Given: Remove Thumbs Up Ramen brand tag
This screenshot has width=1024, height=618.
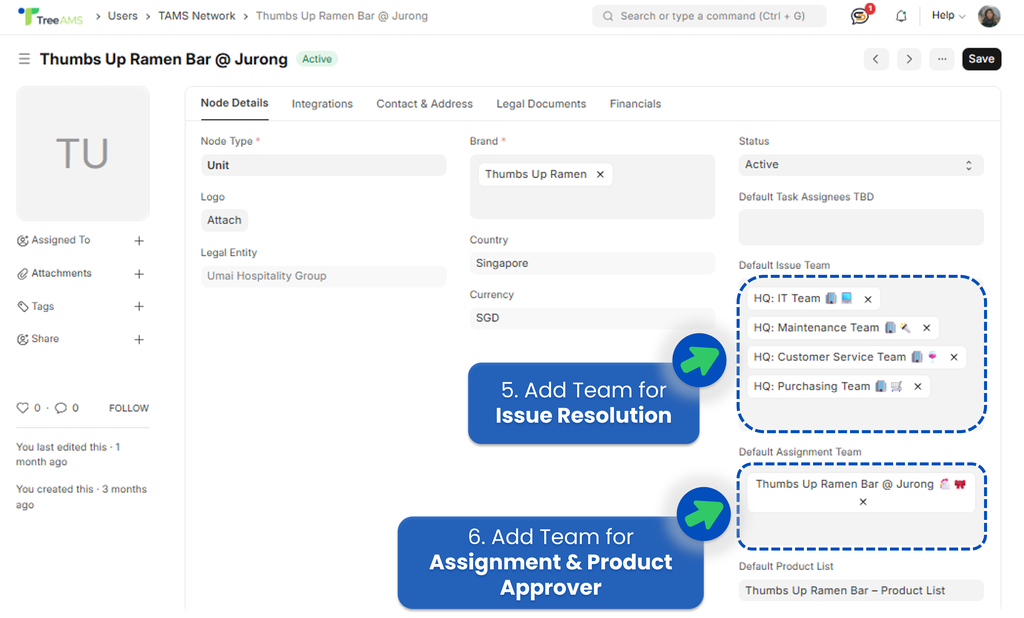Looking at the screenshot, I should 600,174.
